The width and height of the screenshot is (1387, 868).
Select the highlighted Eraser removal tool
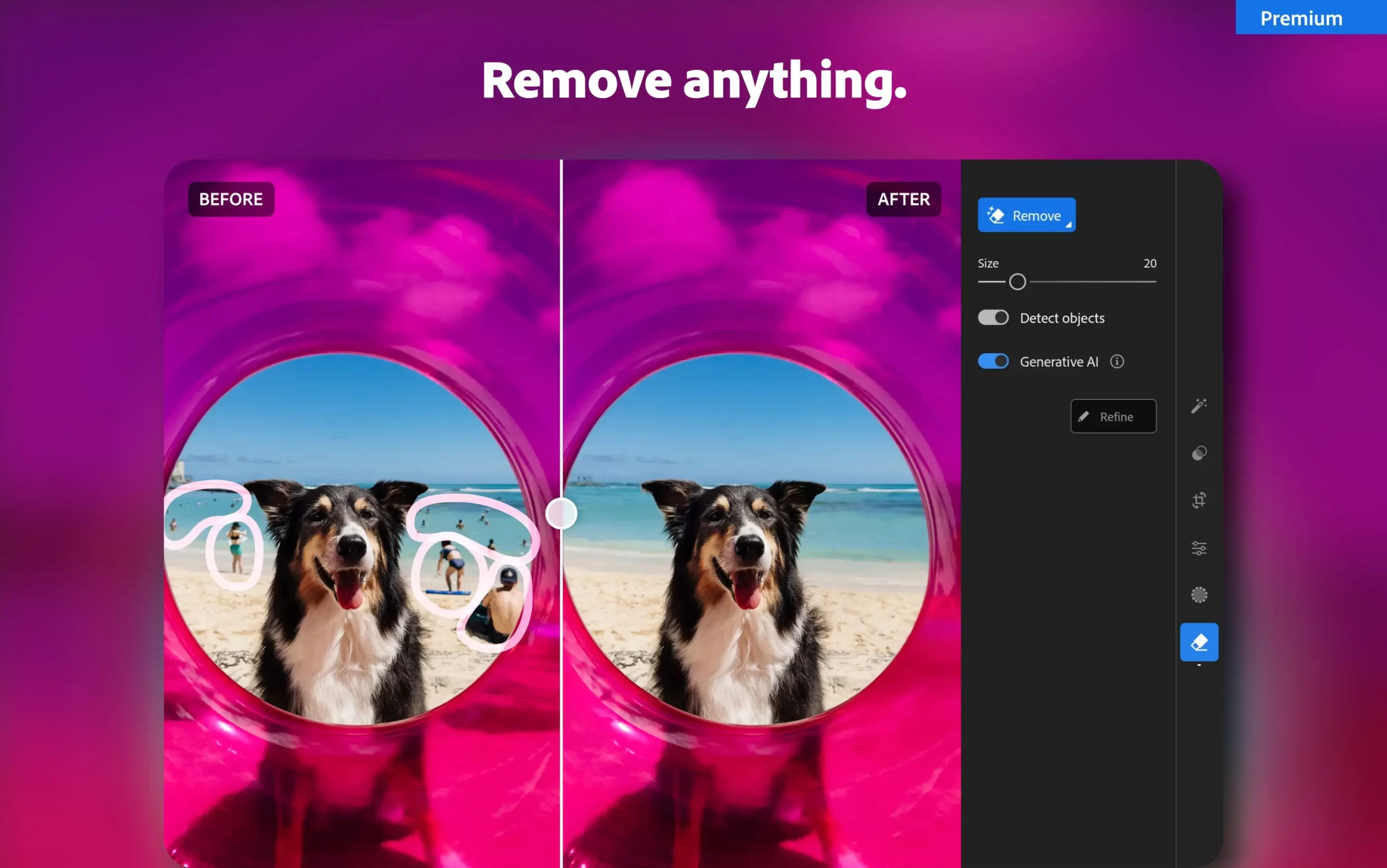pos(1200,642)
